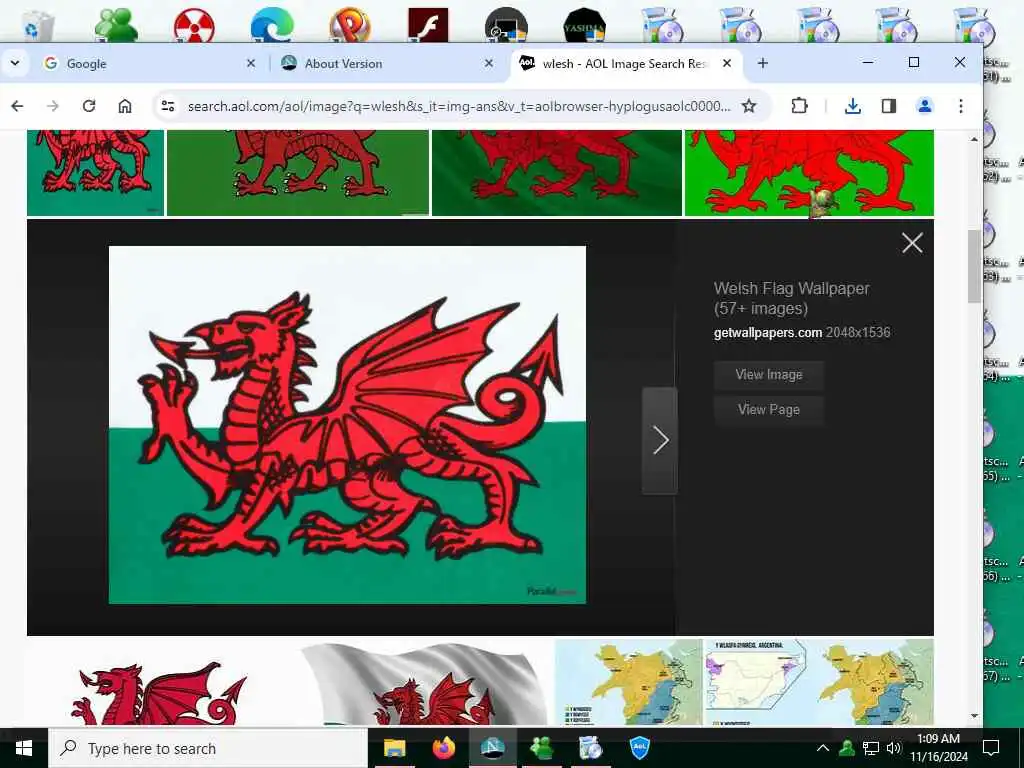Image resolution: width=1024 pixels, height=768 pixels.
Task: Select the wlesh AOL Image Search tab
Action: (626, 63)
